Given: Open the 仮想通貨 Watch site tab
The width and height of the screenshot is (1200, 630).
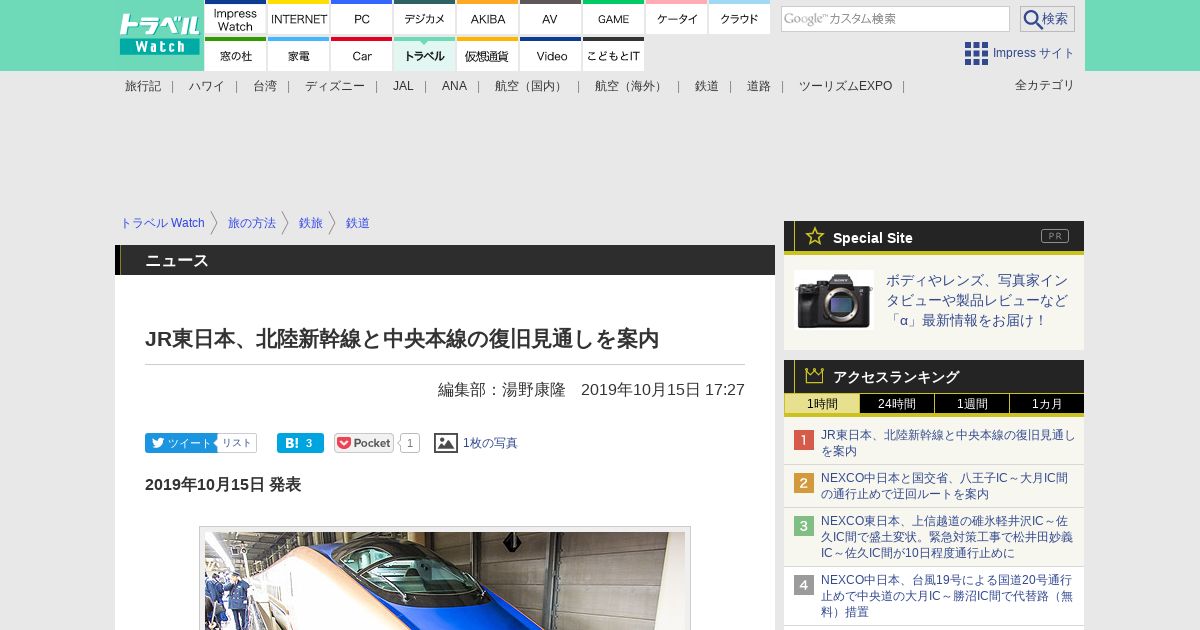Looking at the screenshot, I should point(488,55).
